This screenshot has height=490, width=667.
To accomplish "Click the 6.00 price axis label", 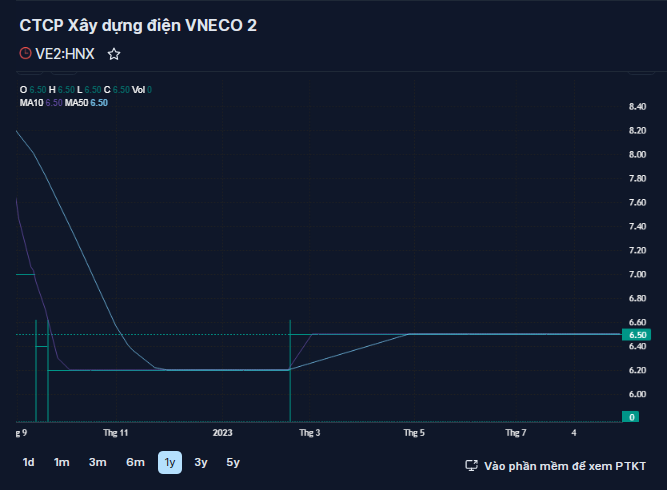I will pyautogui.click(x=637, y=394).
